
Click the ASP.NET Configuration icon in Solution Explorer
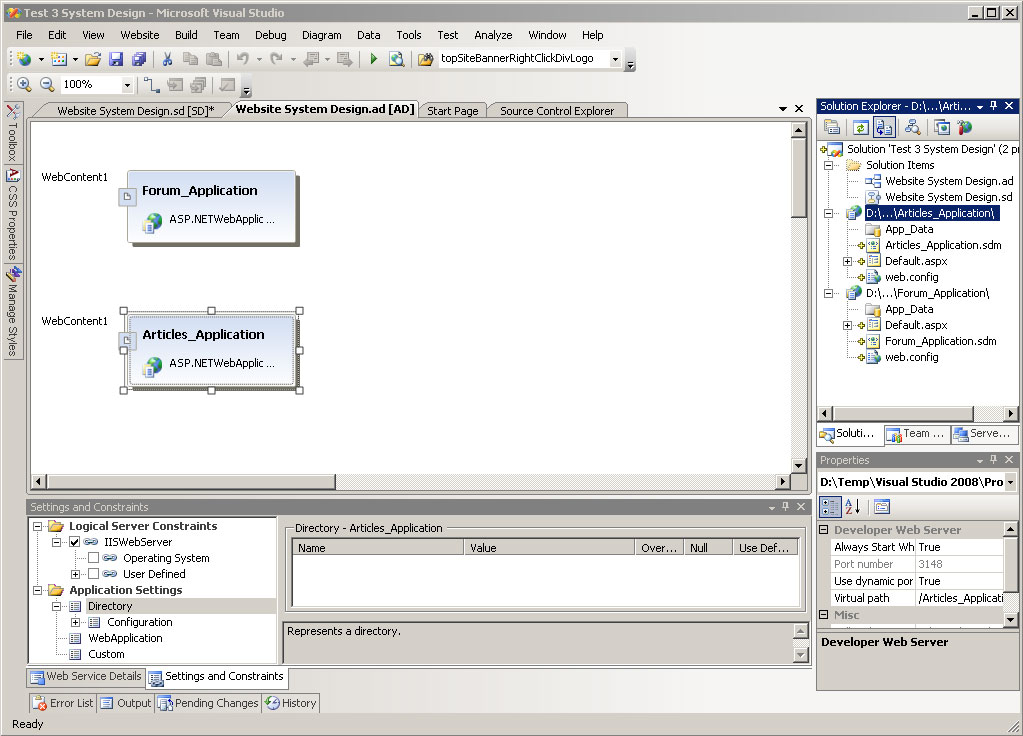[x=964, y=127]
